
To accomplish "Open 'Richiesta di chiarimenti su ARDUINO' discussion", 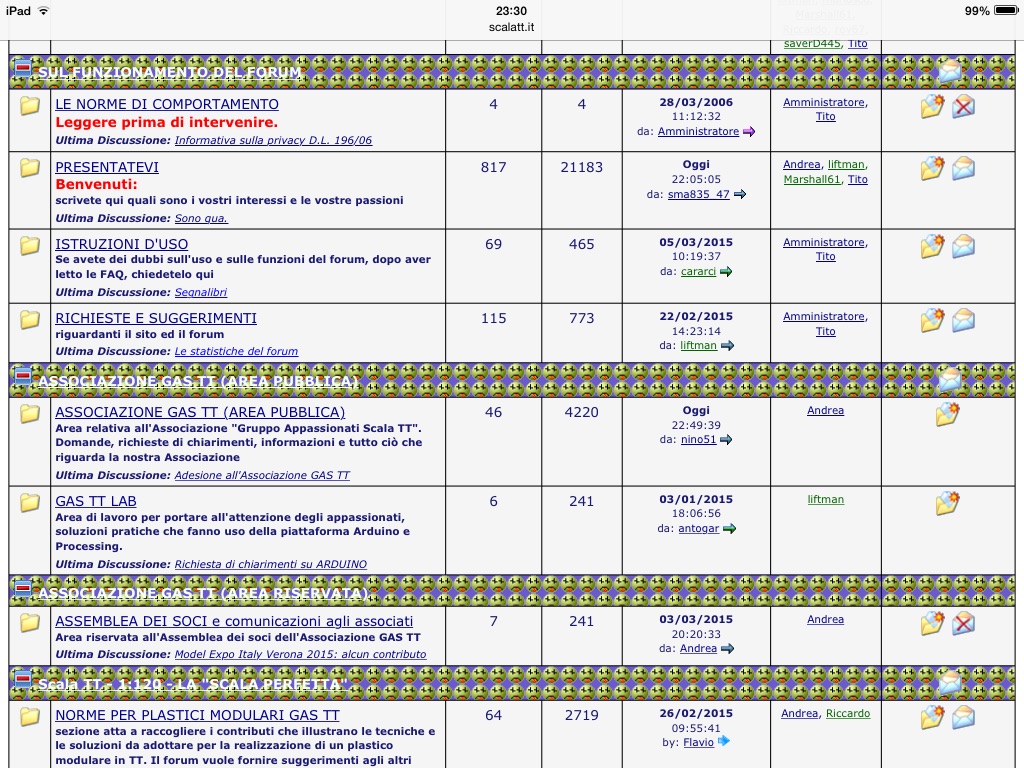I will click(270, 564).
